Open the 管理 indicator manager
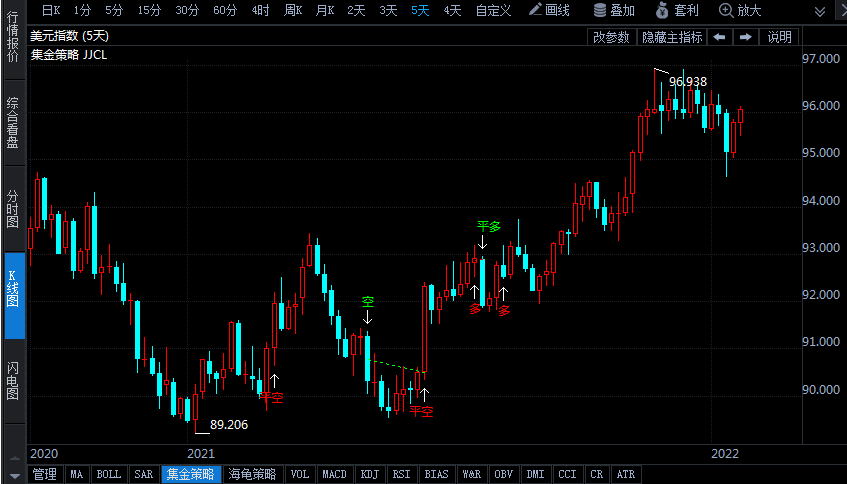The image size is (847, 484). click(45, 474)
